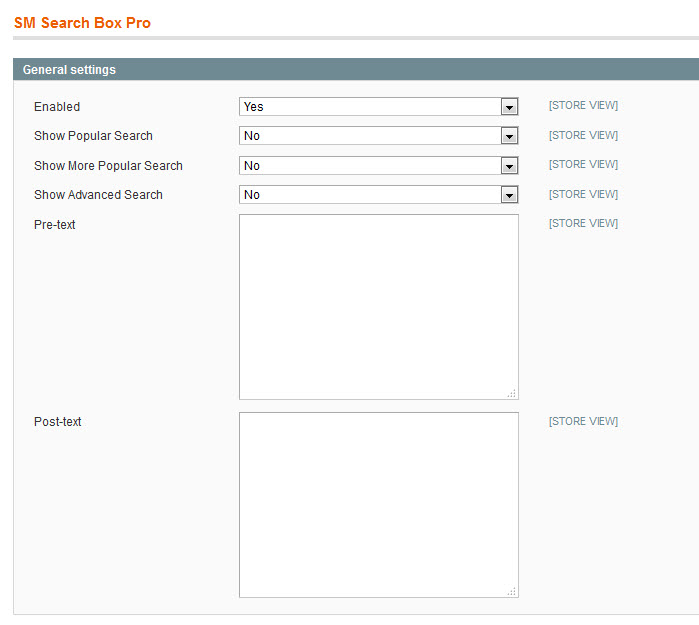This screenshot has width=699, height=625.
Task: Click the SM Search Box Pro title
Action: pyautogui.click(x=82, y=23)
